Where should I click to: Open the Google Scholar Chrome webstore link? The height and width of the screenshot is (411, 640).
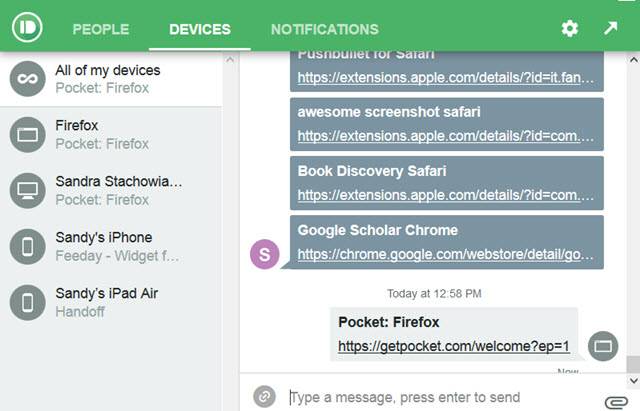446,254
